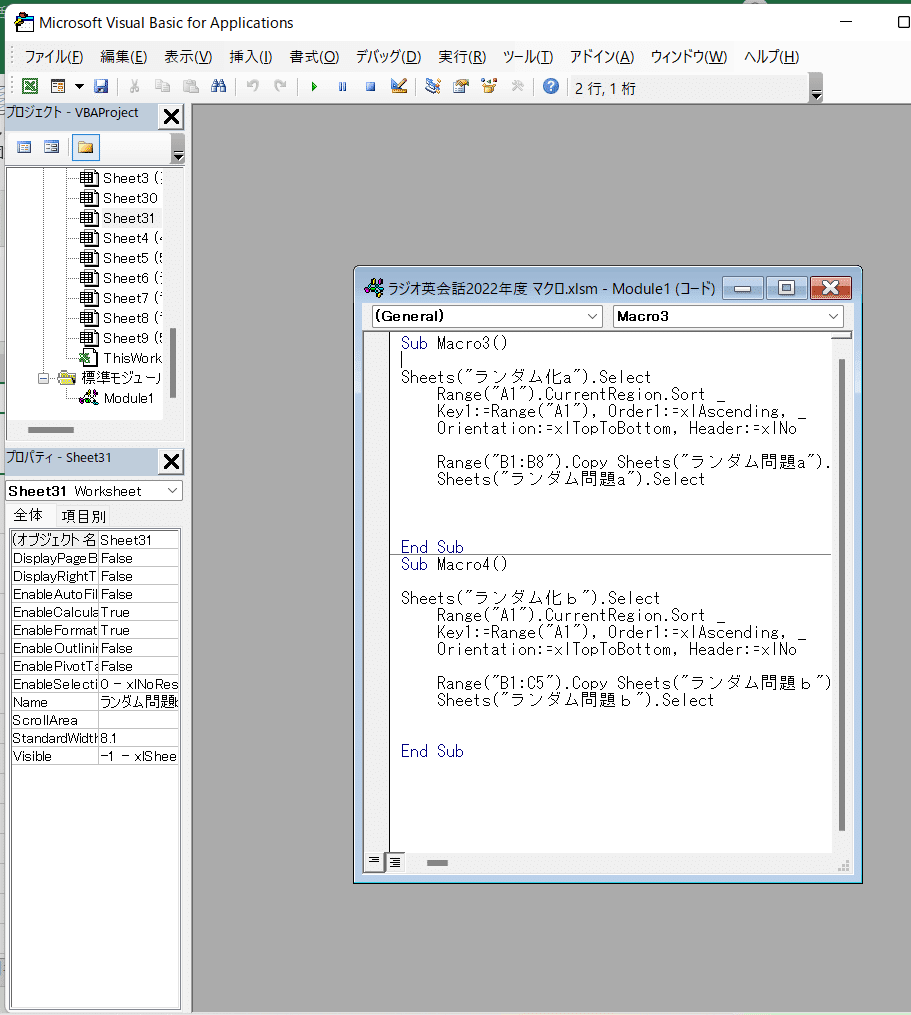The image size is (911, 1015).
Task: Switch to Procedure View button
Action: [x=374, y=861]
